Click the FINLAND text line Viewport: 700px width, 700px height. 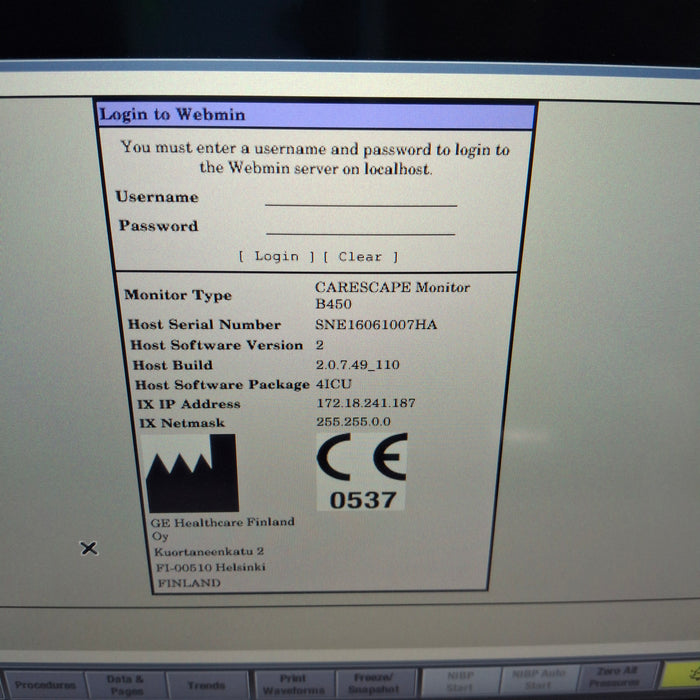click(189, 583)
